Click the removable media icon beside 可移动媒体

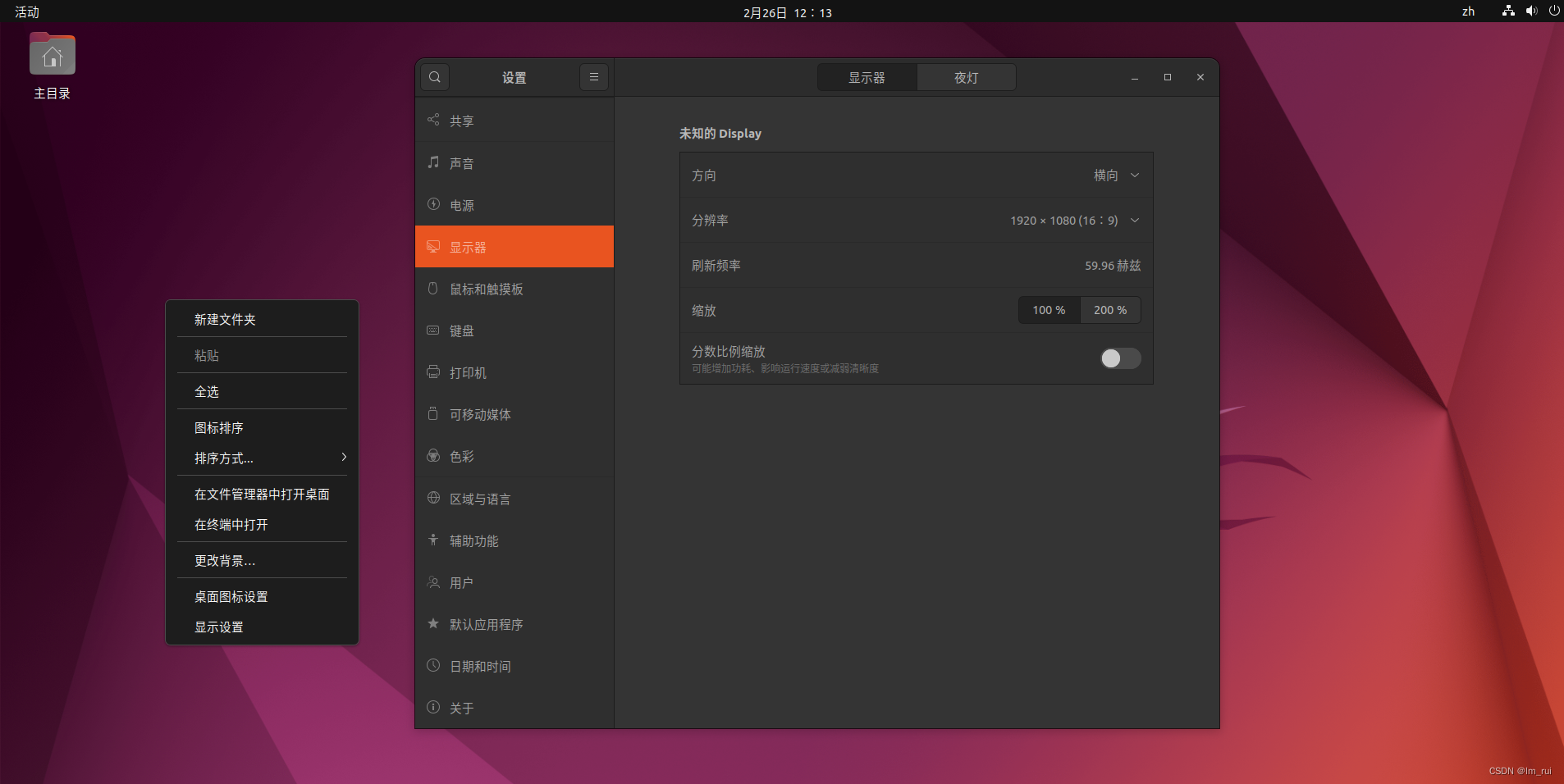pyautogui.click(x=433, y=413)
